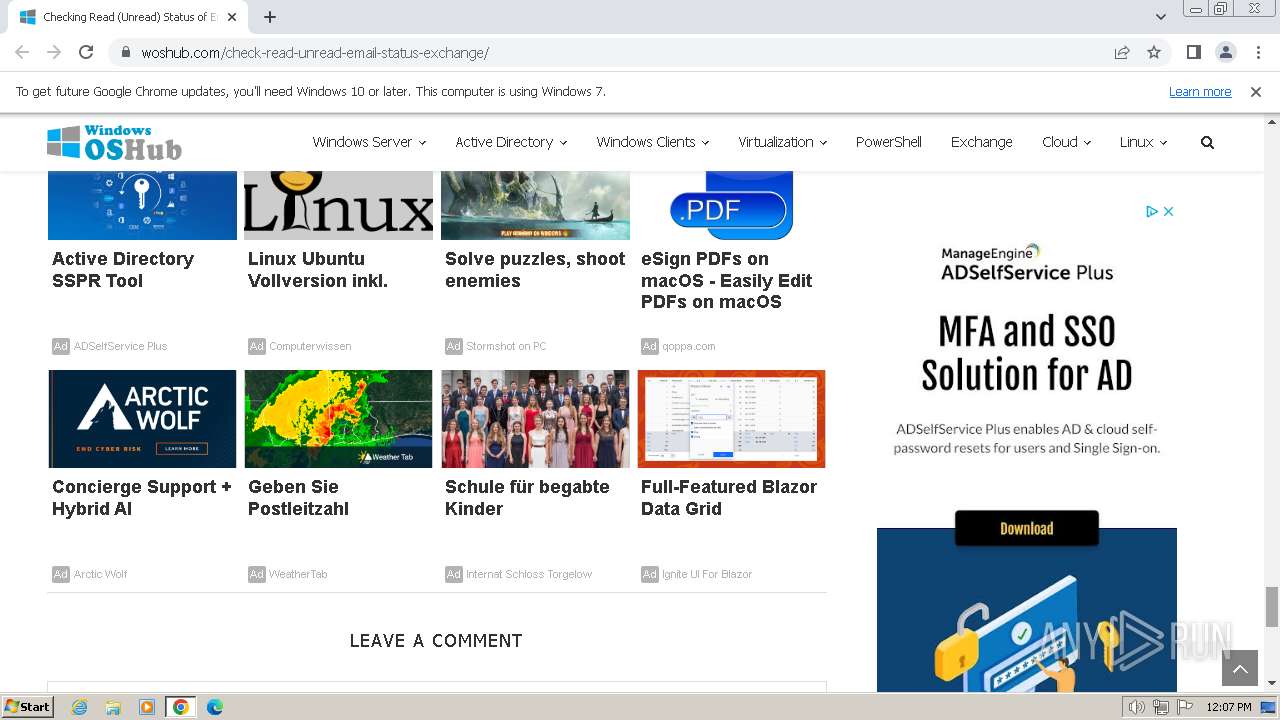Close the Checking Read (Unread) Status tab
The width and height of the screenshot is (1280, 720).
(x=232, y=17)
